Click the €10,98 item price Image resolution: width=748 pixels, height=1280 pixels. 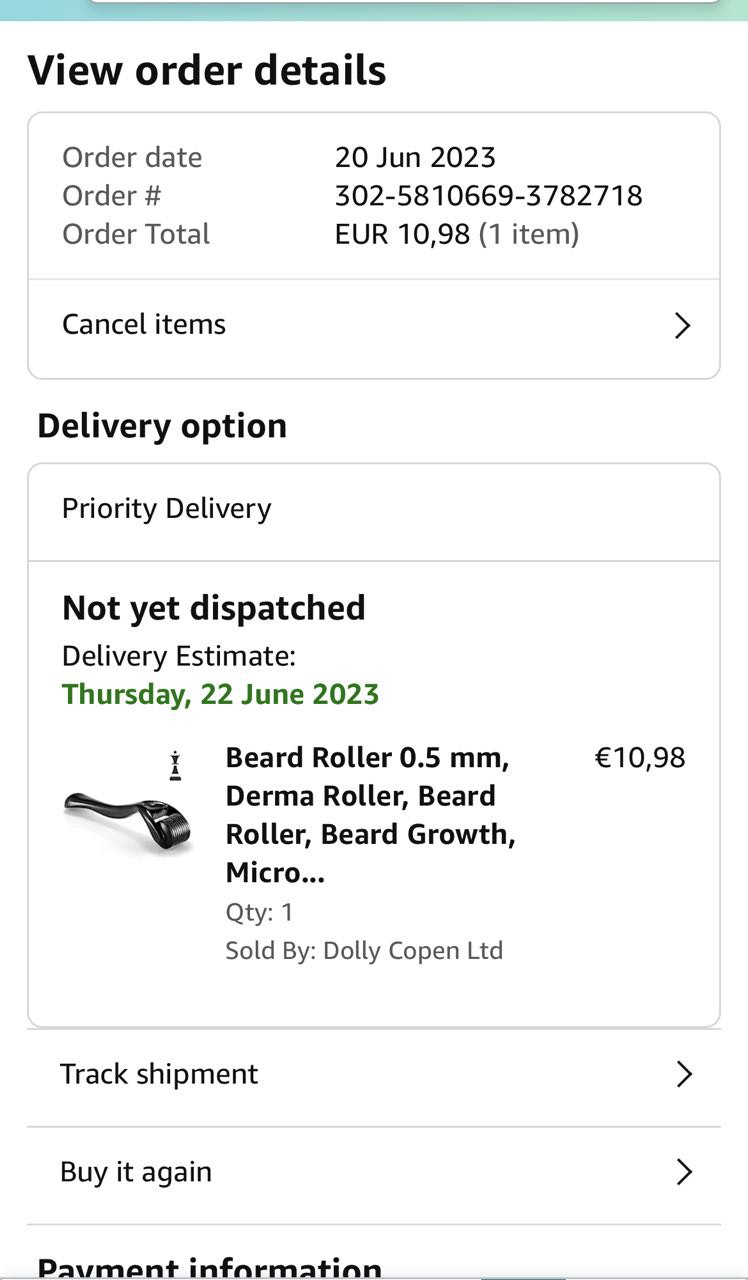click(x=640, y=758)
